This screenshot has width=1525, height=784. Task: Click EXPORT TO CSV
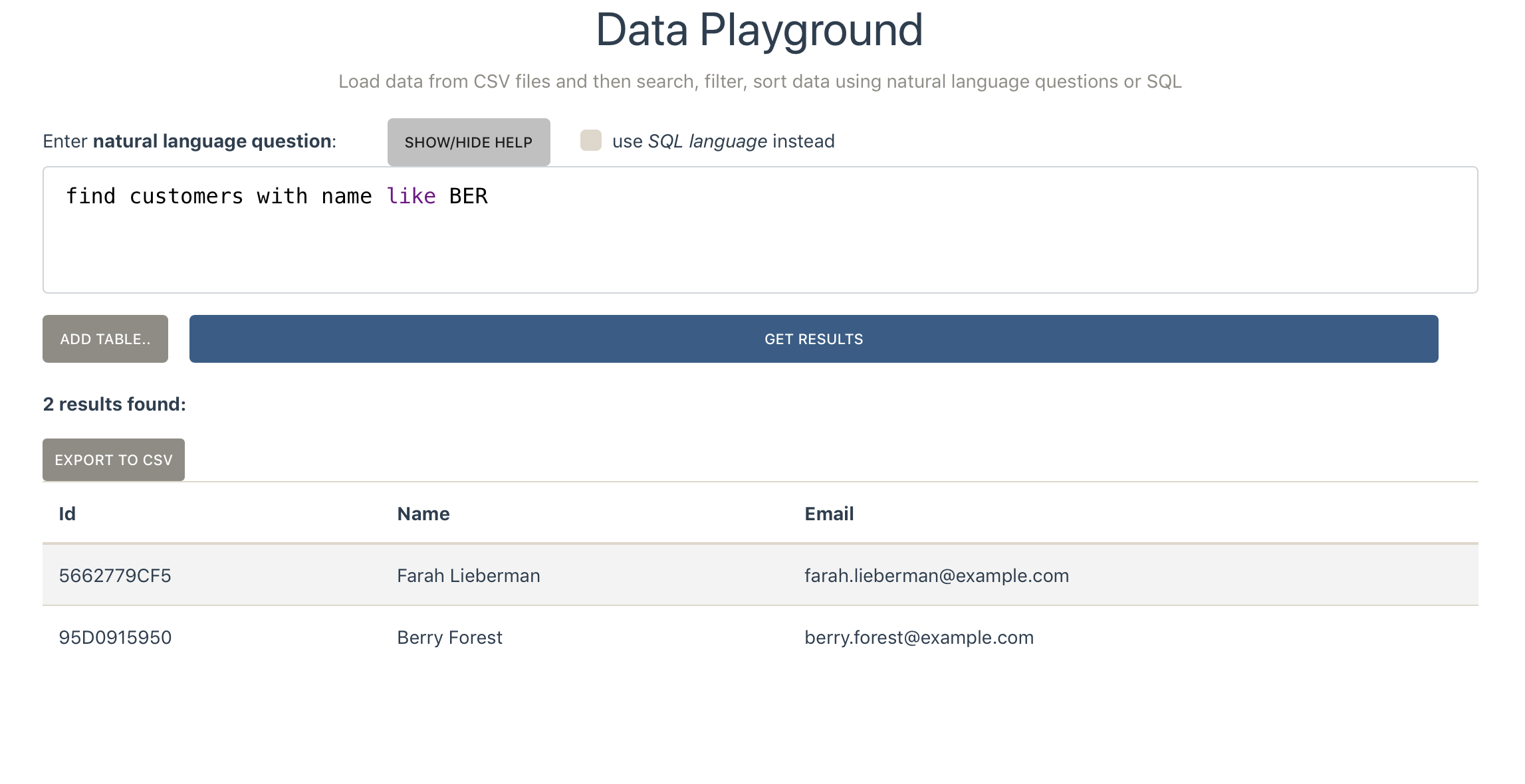(113, 459)
